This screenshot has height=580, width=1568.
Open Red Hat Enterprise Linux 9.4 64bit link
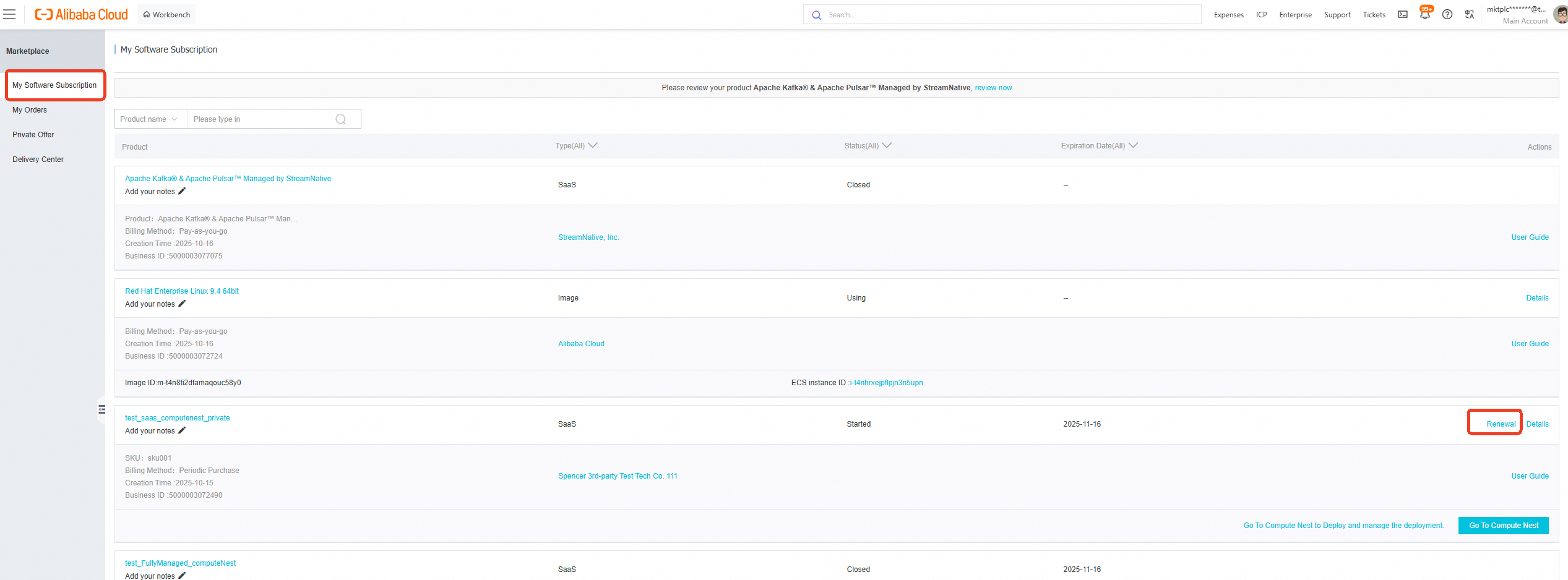(182, 291)
